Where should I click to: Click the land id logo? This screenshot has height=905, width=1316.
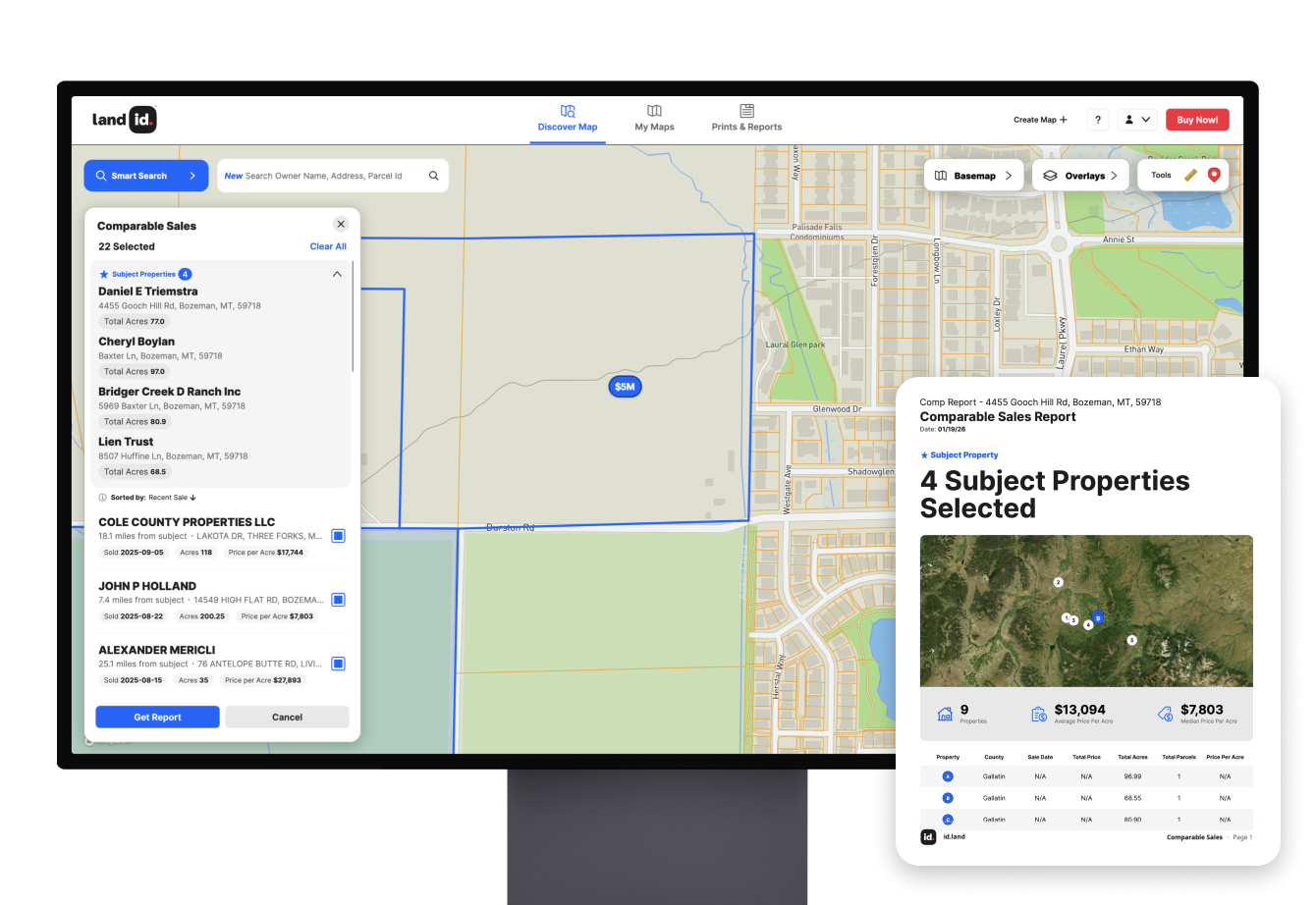[x=125, y=119]
